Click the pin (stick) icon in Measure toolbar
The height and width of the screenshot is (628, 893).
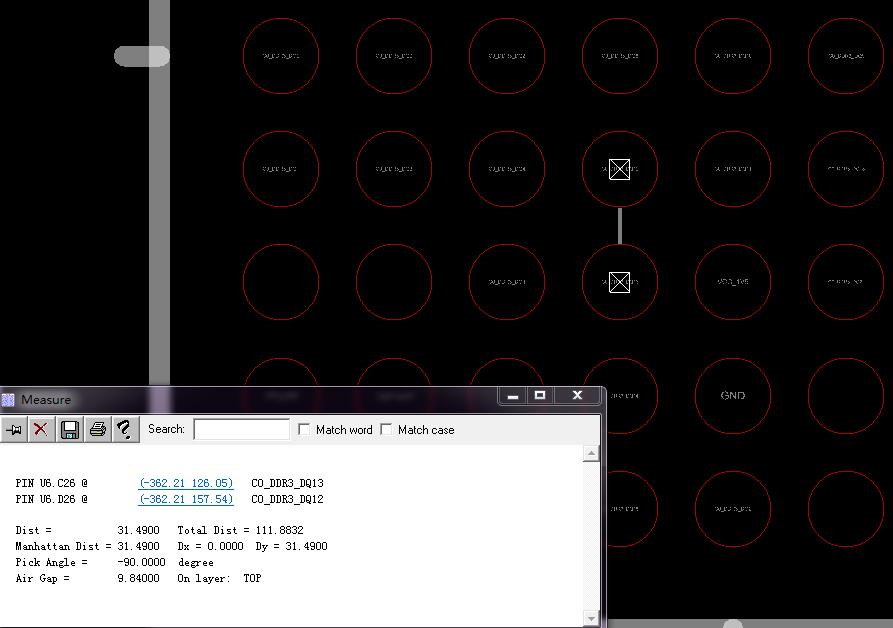[13, 429]
